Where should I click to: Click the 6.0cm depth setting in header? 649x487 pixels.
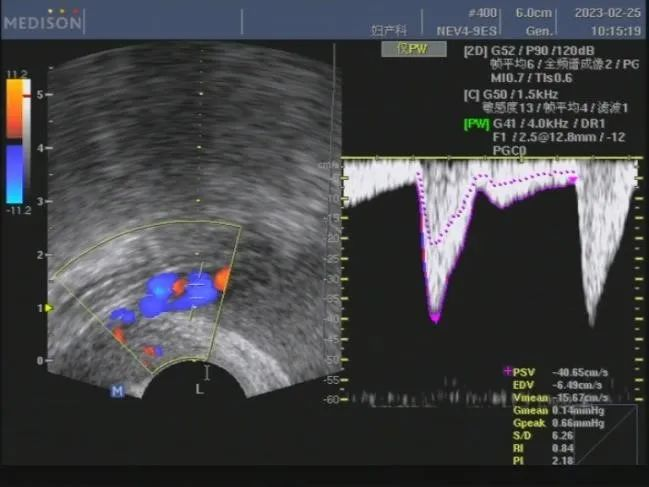531,14
